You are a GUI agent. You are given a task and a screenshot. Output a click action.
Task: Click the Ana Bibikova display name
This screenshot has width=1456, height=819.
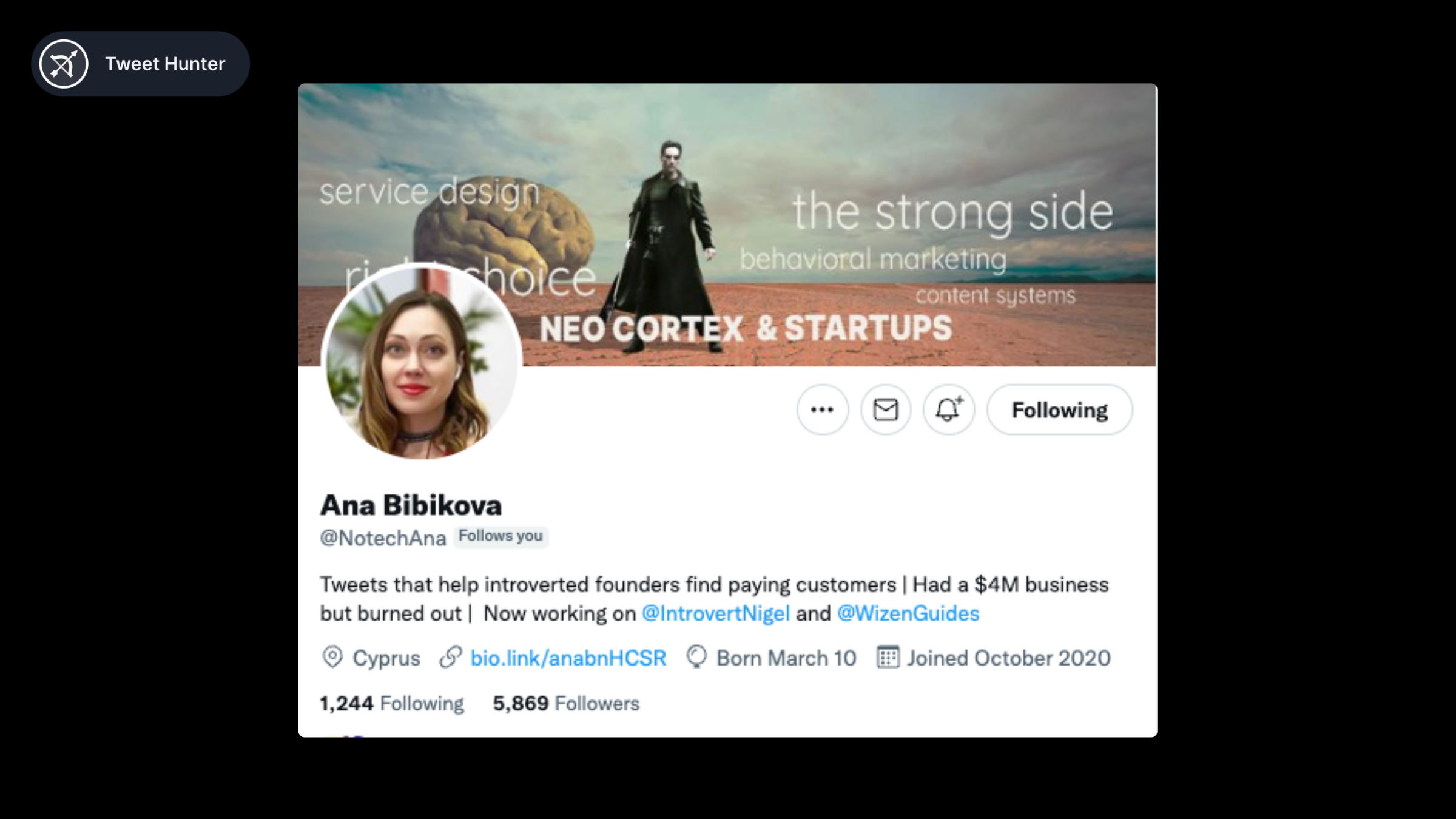pyautogui.click(x=411, y=505)
